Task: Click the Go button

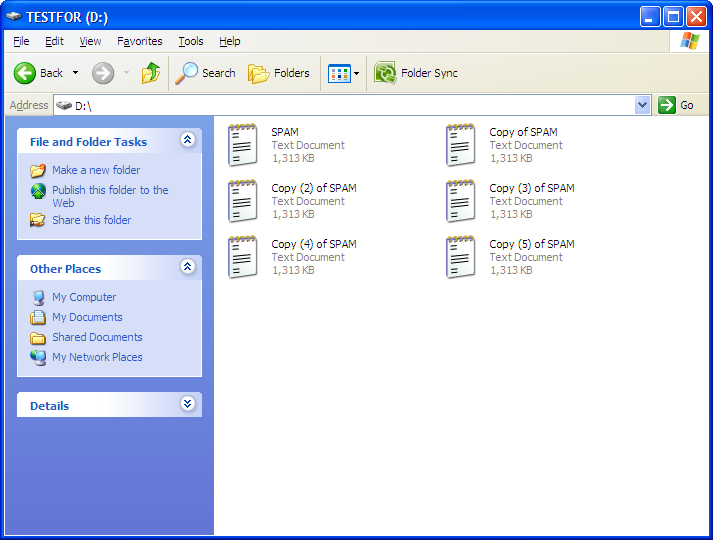Action: click(x=676, y=105)
